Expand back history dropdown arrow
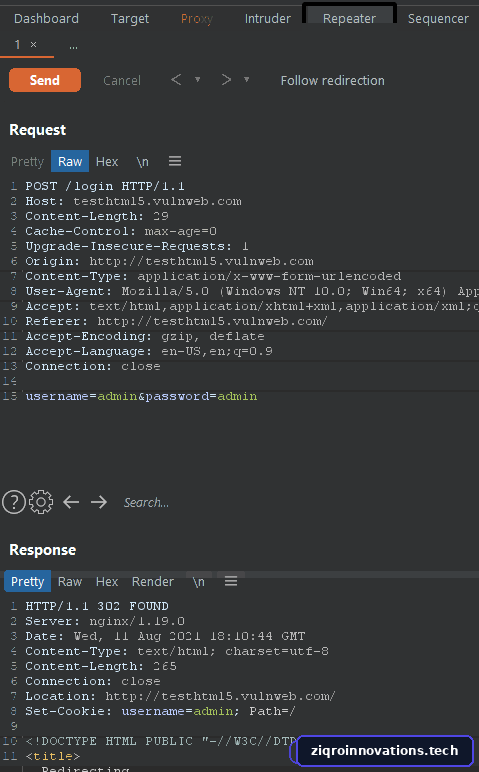The image size is (479, 772). coord(197,79)
